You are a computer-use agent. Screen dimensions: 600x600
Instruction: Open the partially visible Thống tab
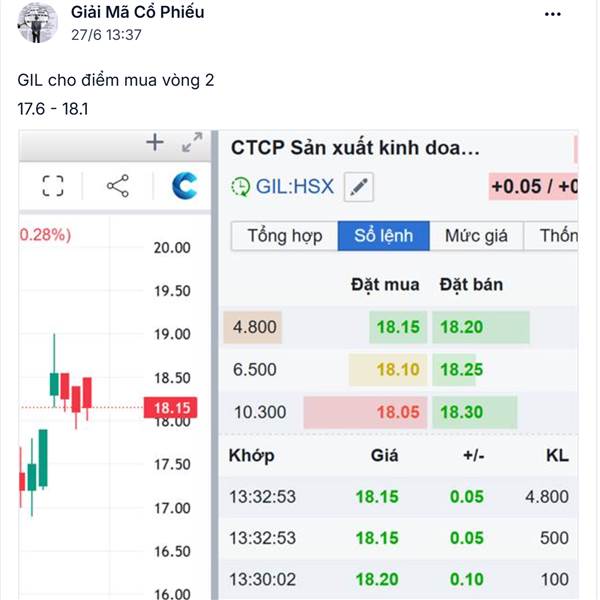[x=551, y=236]
